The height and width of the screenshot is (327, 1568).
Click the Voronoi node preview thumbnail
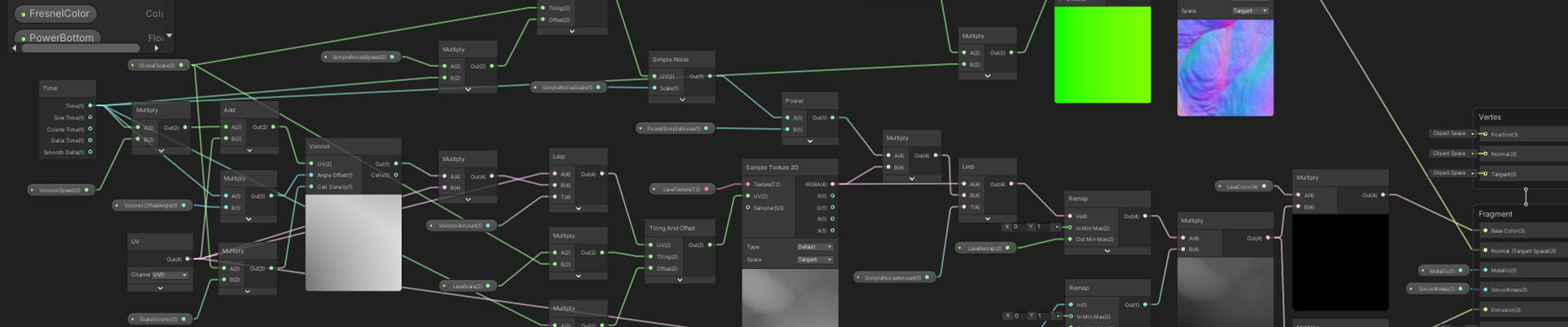pyautogui.click(x=354, y=243)
